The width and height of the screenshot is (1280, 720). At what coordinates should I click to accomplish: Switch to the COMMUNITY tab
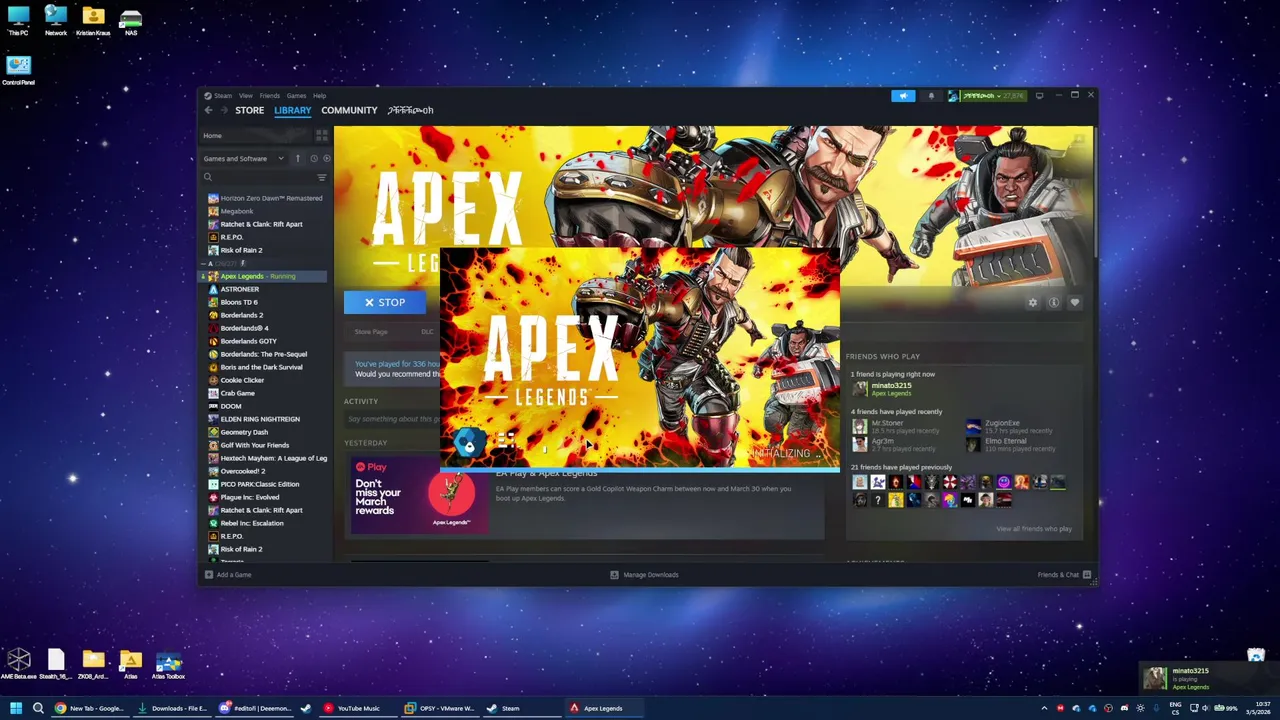click(x=349, y=110)
